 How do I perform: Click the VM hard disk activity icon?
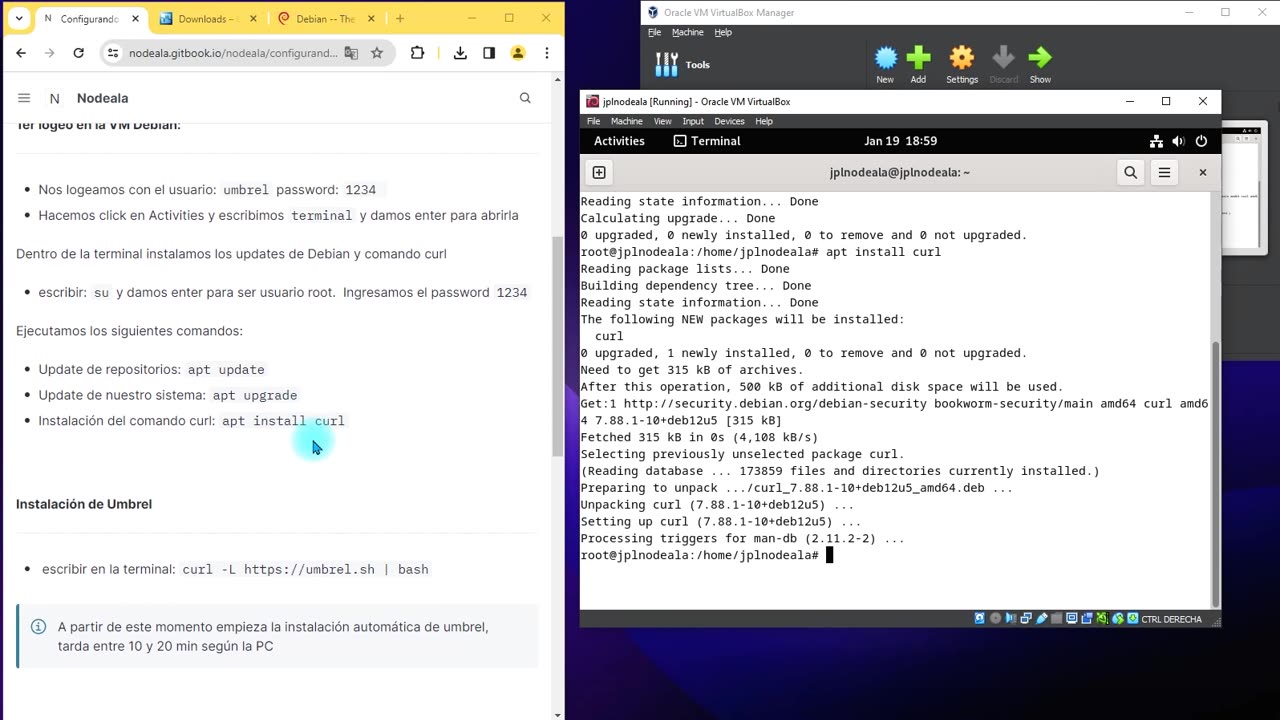pyautogui.click(x=980, y=619)
